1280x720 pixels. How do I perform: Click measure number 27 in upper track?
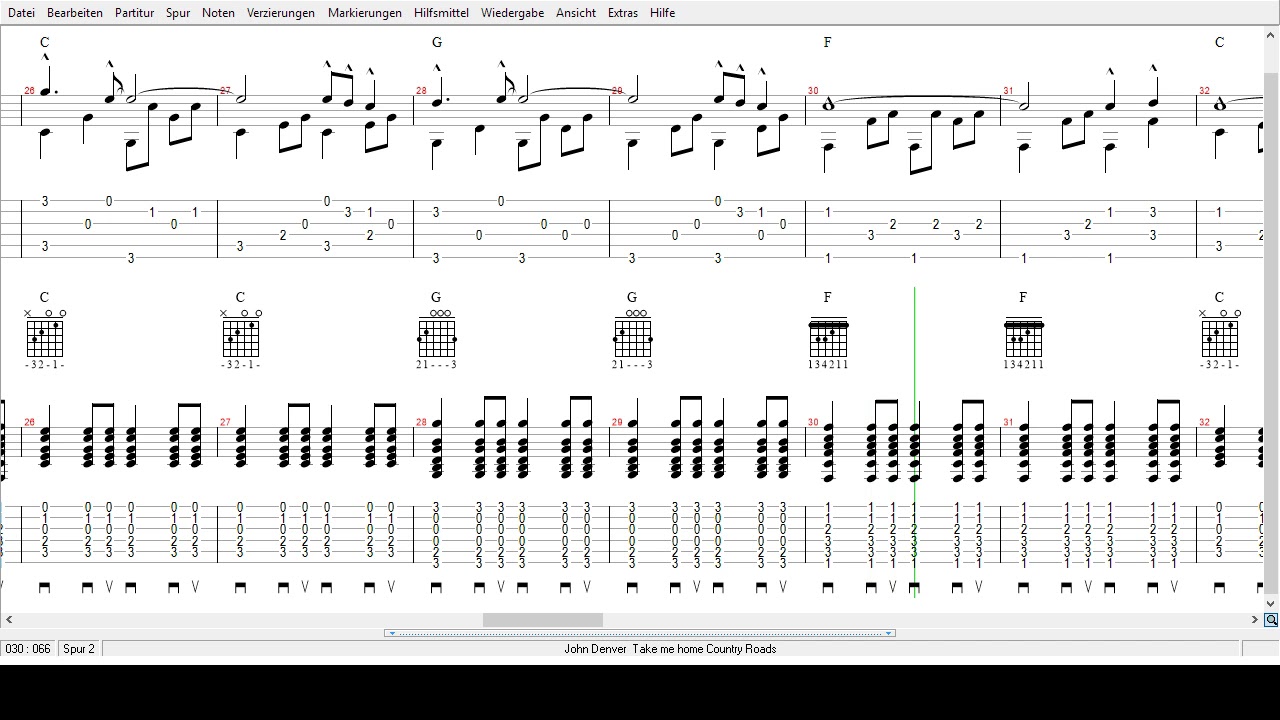(225, 91)
